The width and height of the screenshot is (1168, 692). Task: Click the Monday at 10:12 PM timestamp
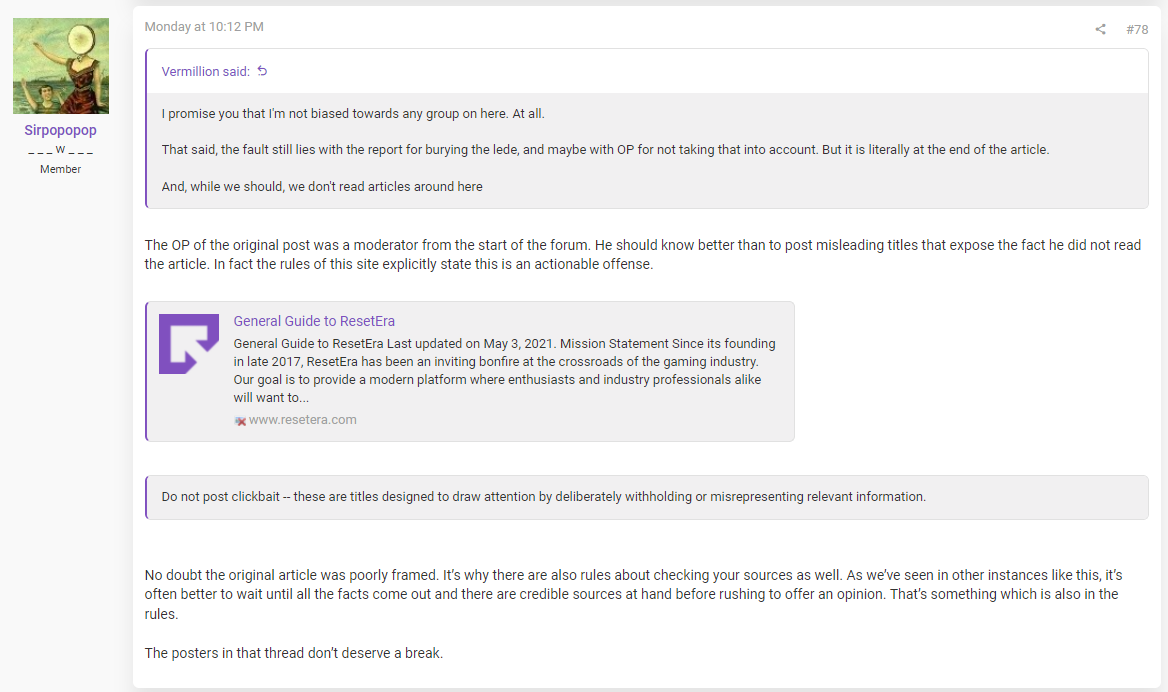[204, 27]
